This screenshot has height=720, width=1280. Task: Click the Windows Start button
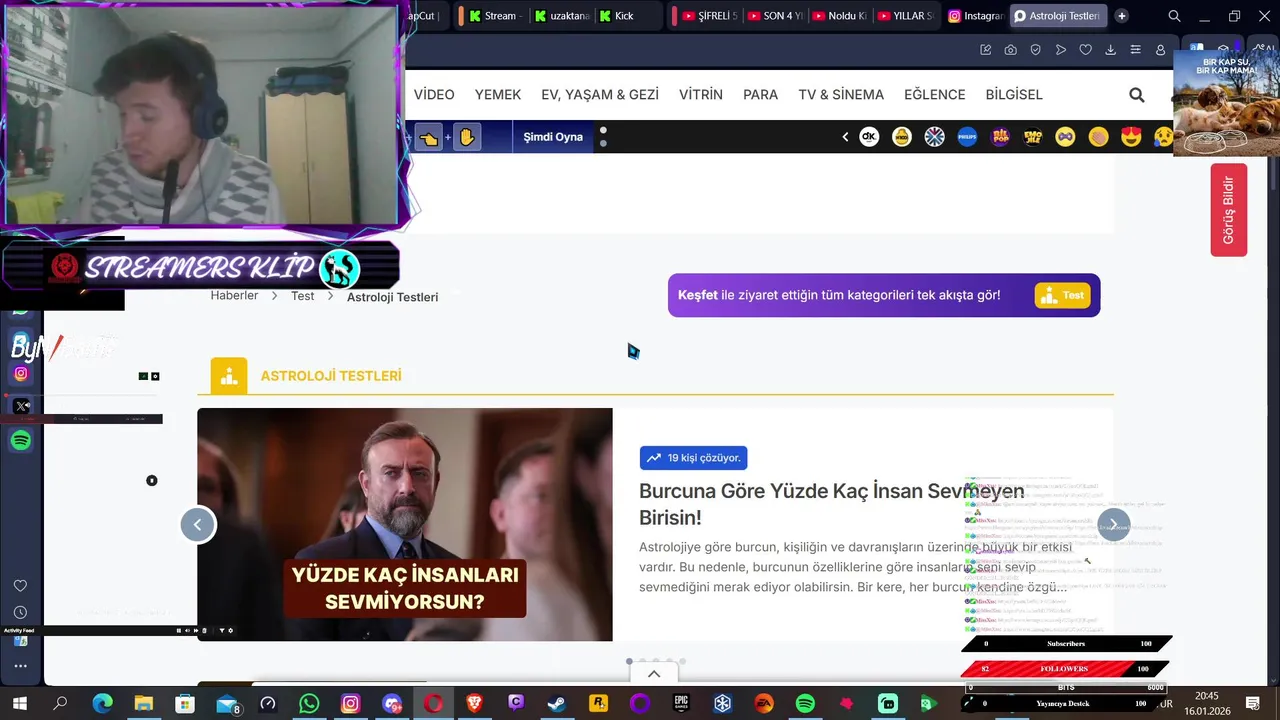click(19, 704)
